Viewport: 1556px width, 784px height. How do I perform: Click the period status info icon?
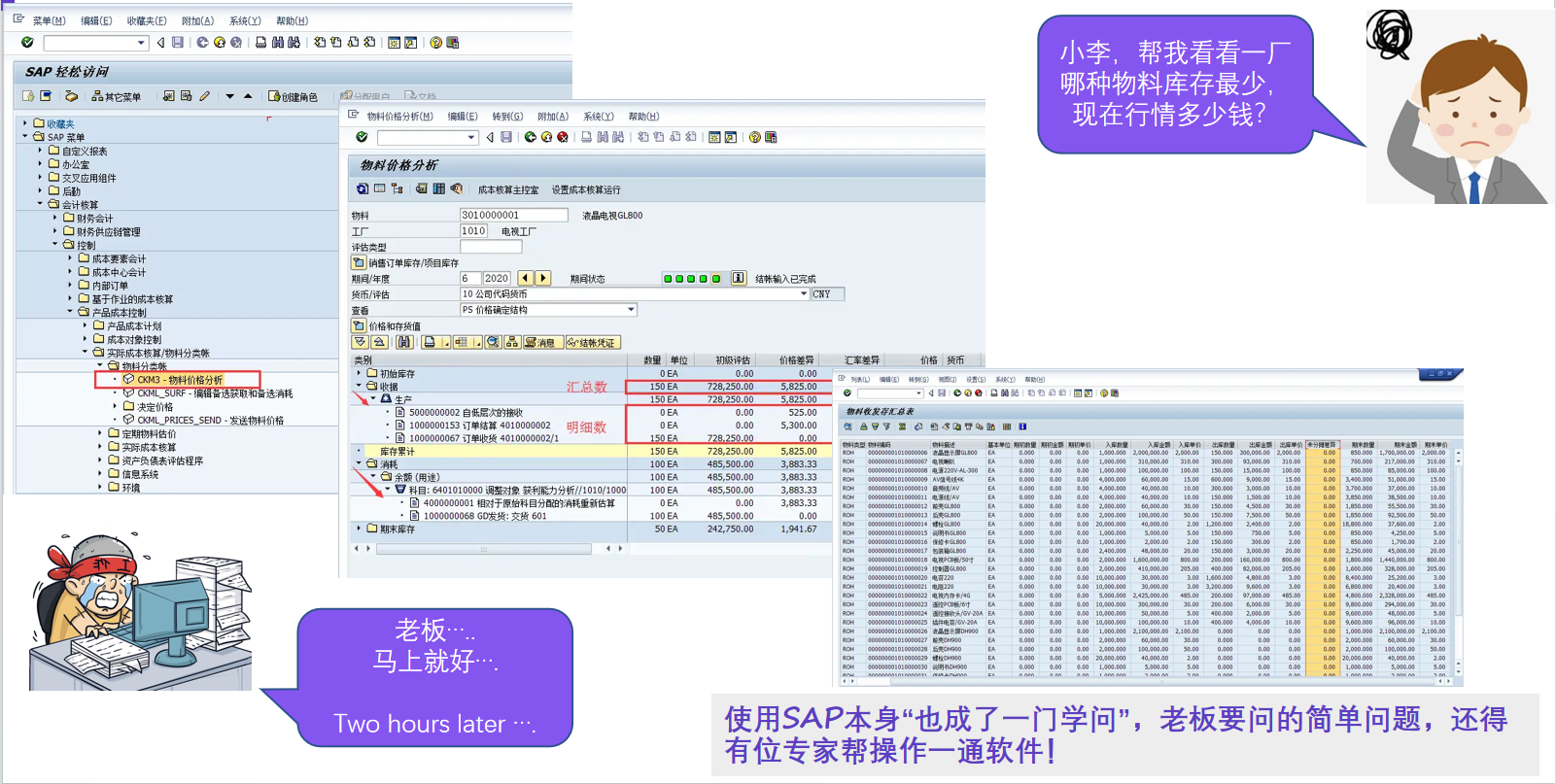click(x=739, y=278)
